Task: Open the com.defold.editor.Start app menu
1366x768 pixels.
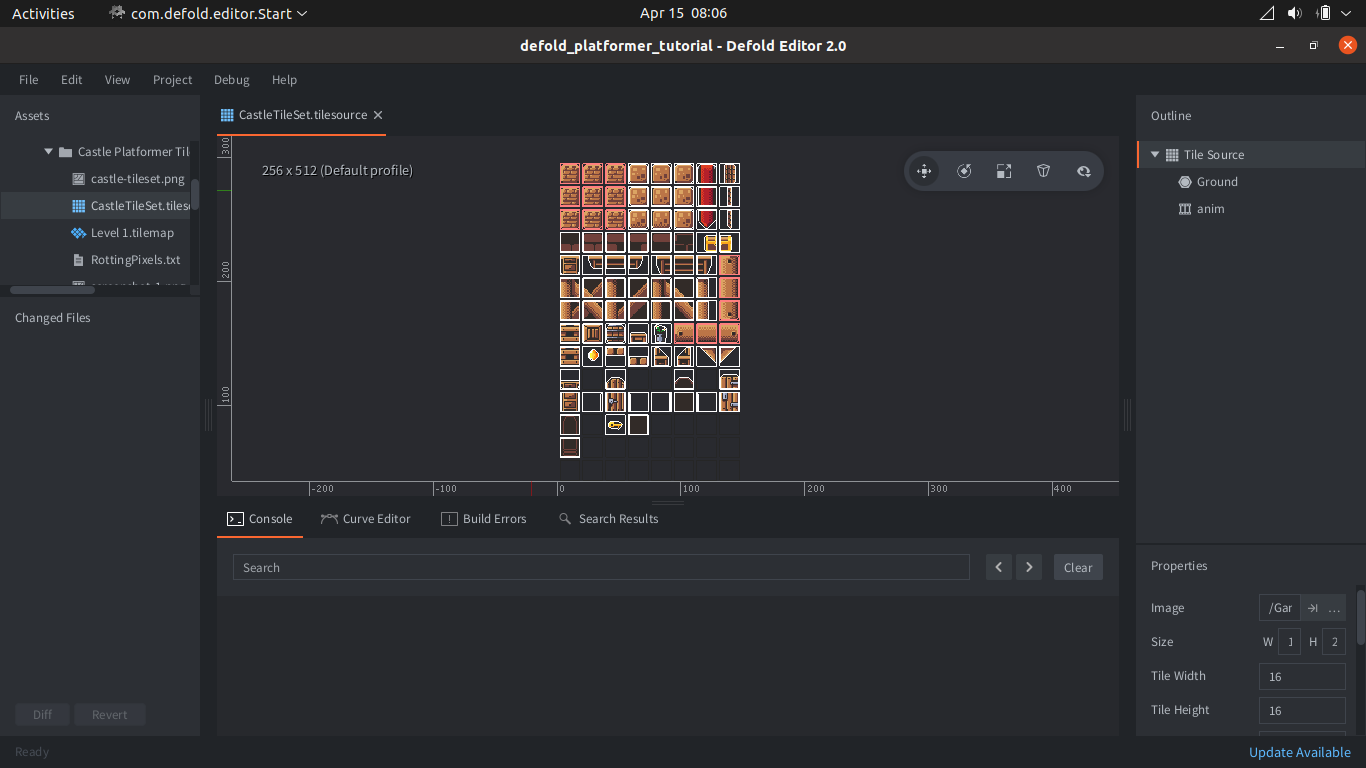Action: pyautogui.click(x=208, y=13)
